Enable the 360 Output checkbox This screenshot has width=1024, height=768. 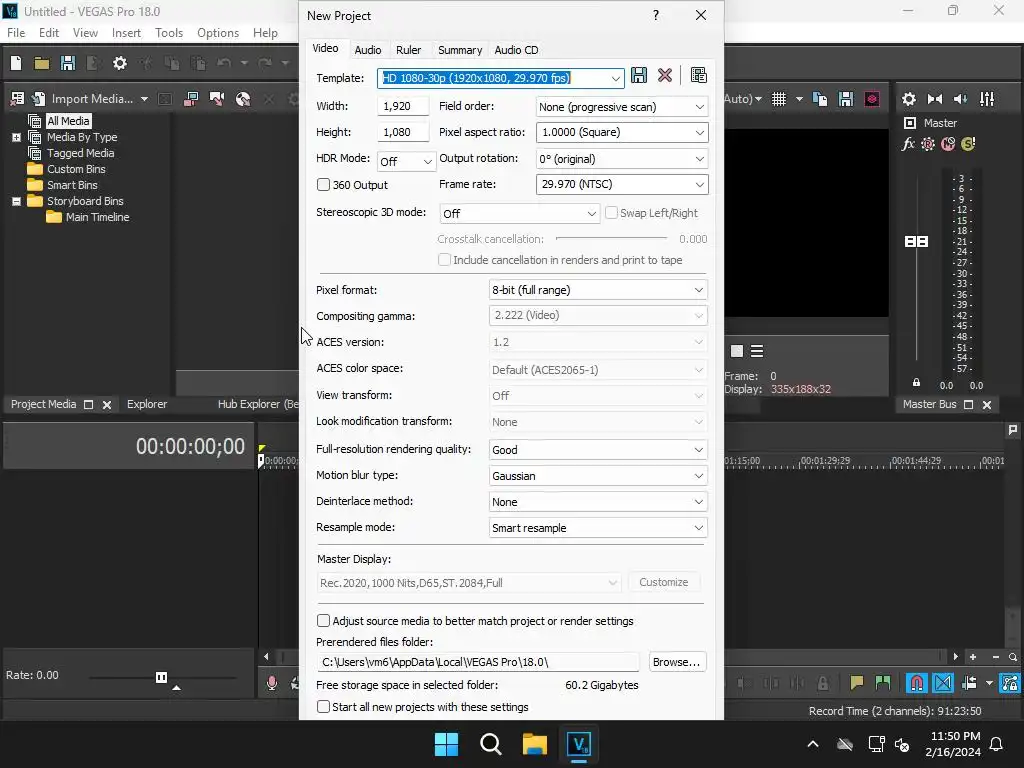(323, 185)
